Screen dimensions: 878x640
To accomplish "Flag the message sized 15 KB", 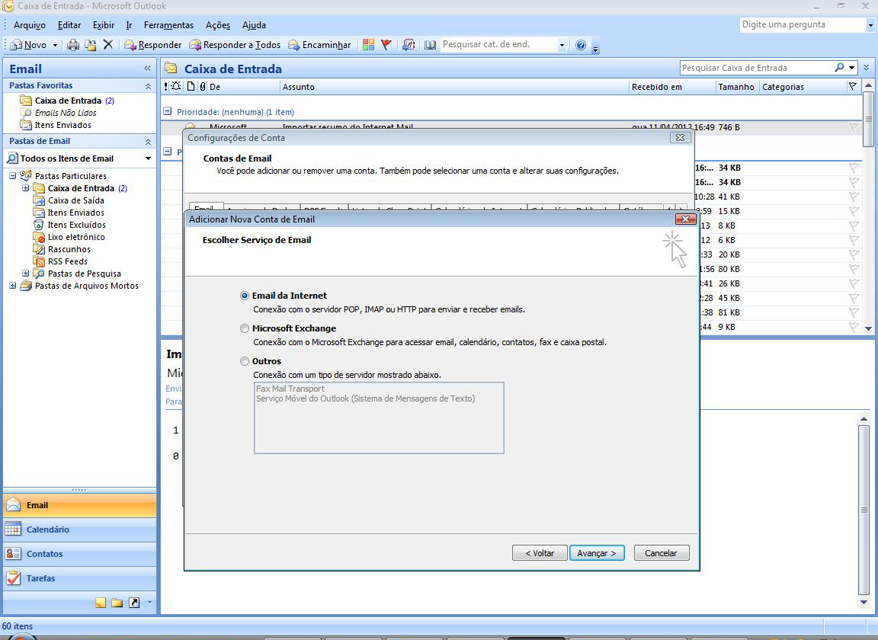I will [853, 212].
